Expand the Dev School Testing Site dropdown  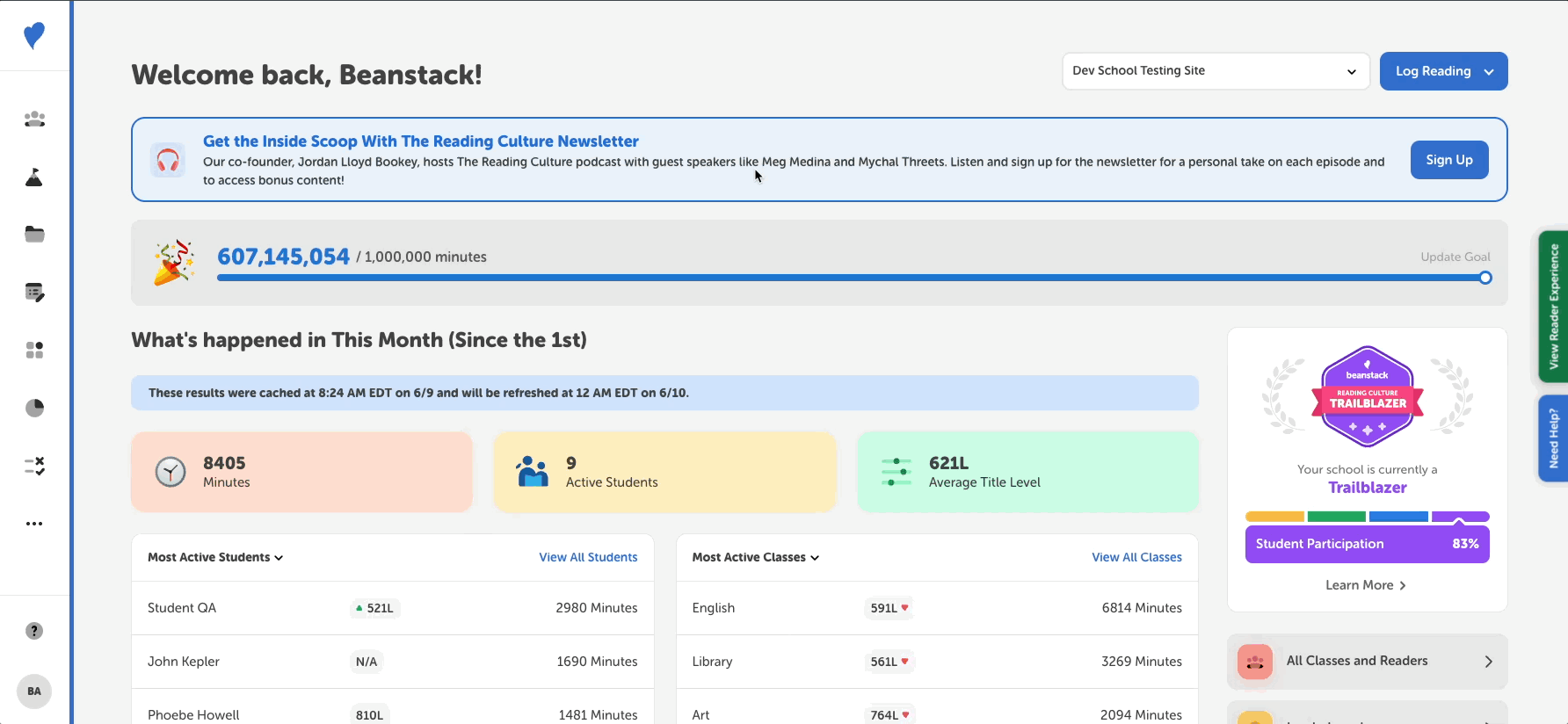[x=1216, y=71]
